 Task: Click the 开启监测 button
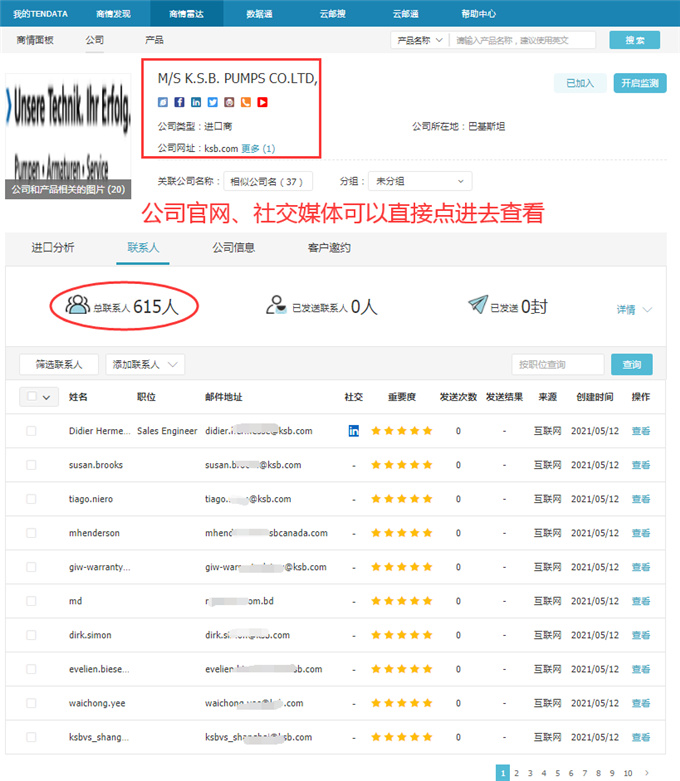(640, 83)
